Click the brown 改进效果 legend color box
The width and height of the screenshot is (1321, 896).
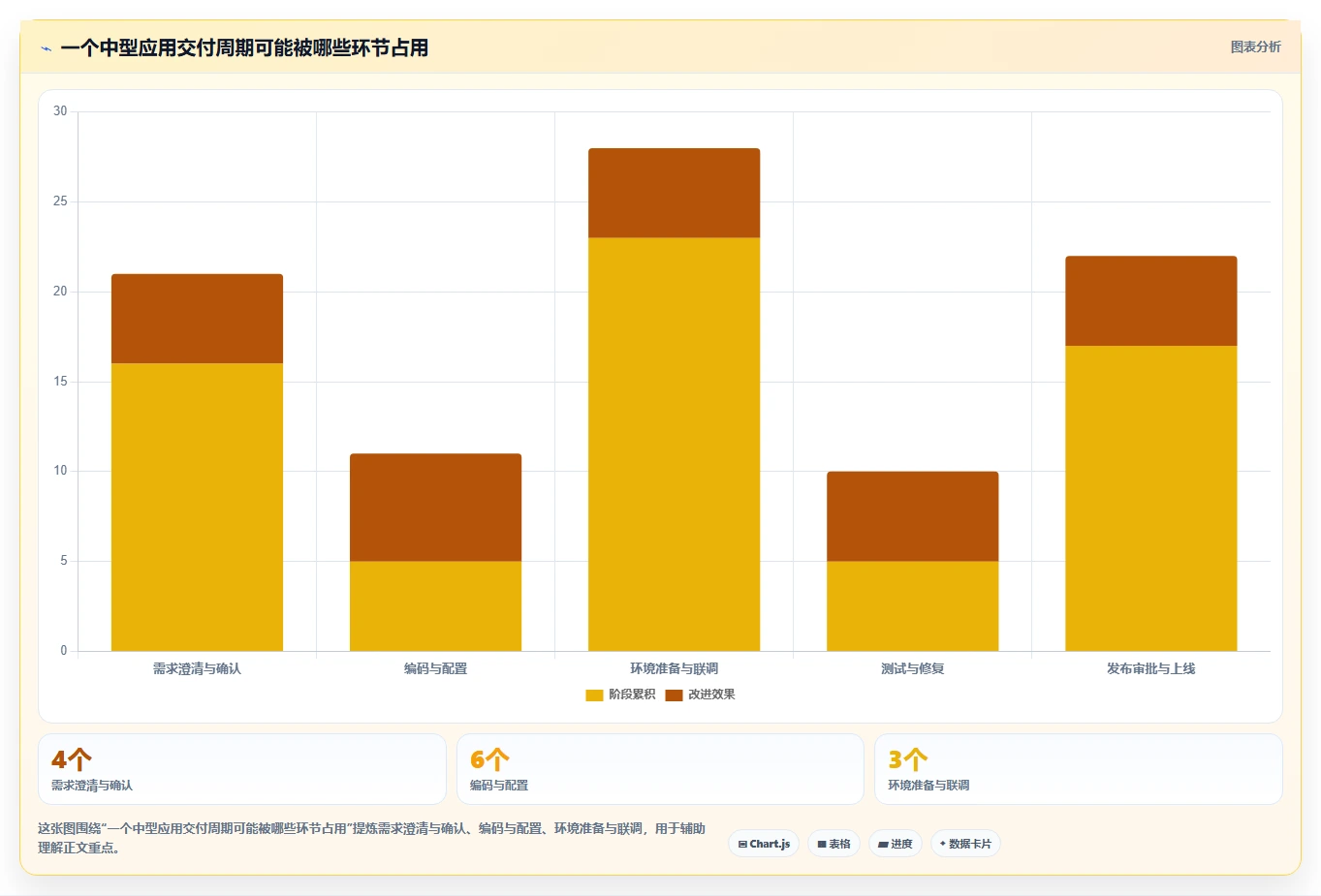pyautogui.click(x=674, y=695)
